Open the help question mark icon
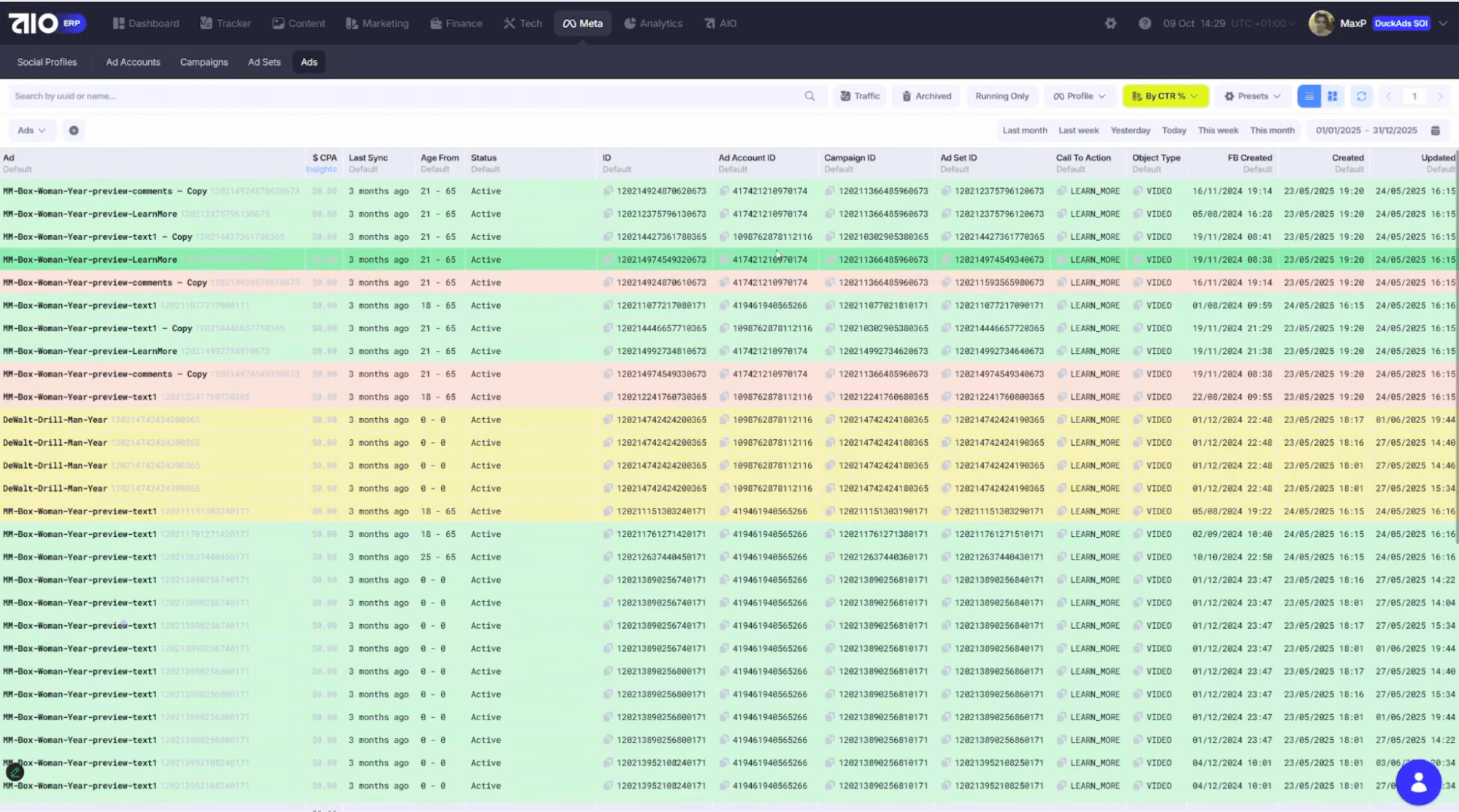This screenshot has width=1459, height=812. [x=1144, y=23]
